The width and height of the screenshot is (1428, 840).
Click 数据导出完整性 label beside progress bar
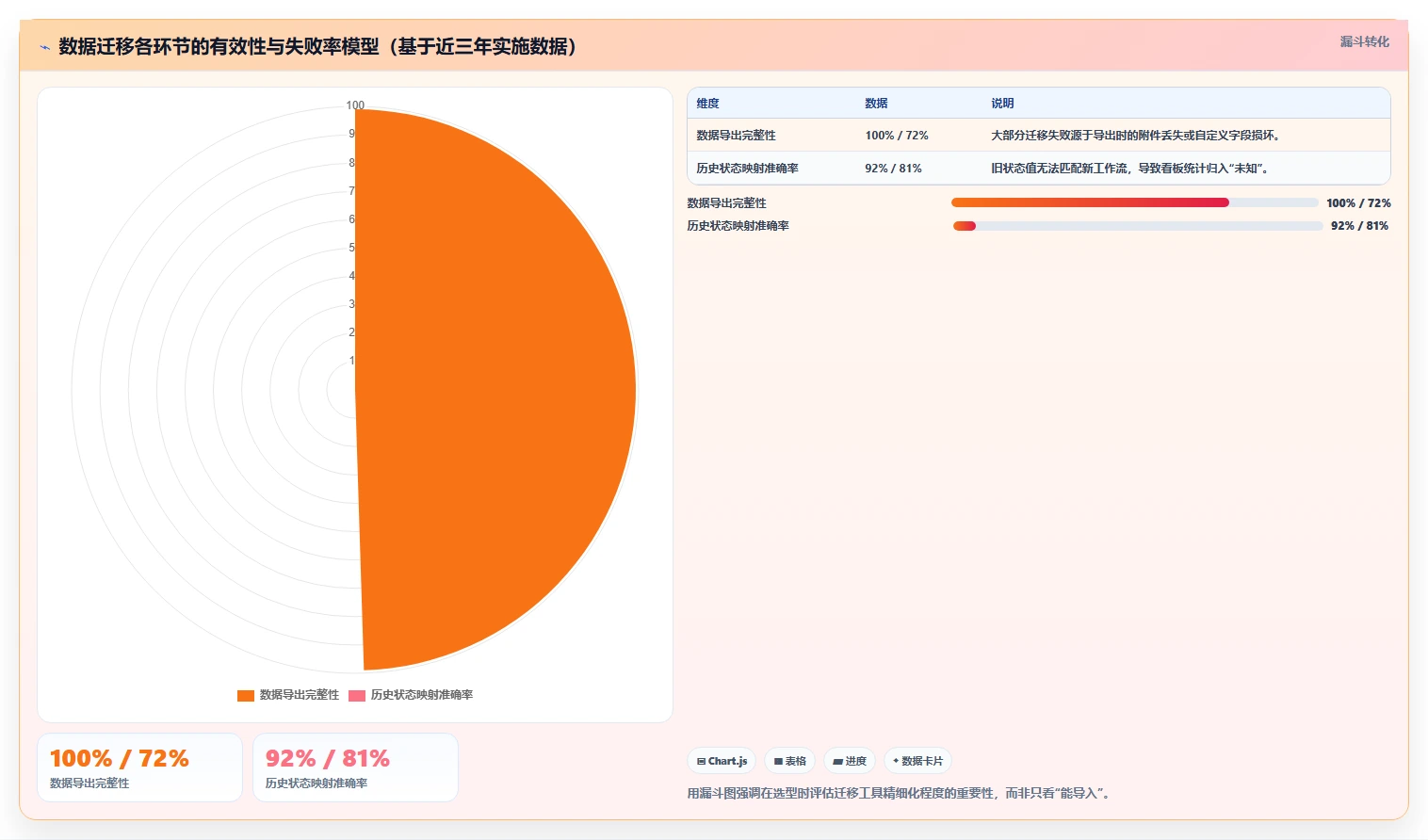[727, 203]
